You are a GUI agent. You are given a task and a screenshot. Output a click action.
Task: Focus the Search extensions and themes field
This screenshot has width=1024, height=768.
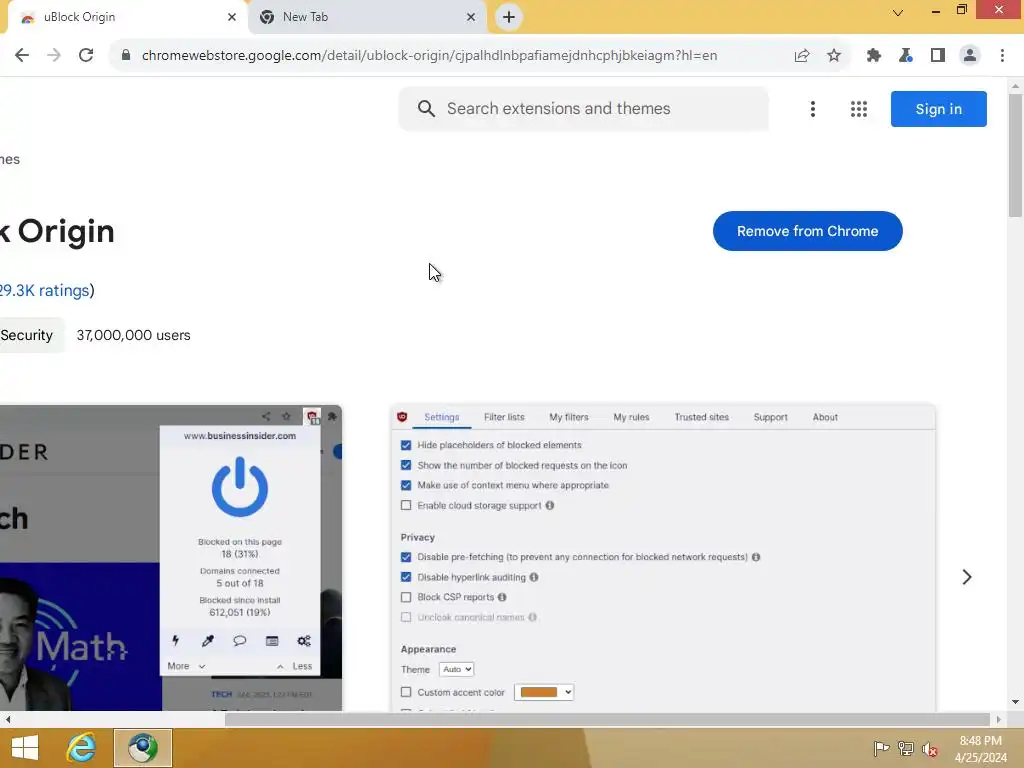pyautogui.click(x=583, y=108)
